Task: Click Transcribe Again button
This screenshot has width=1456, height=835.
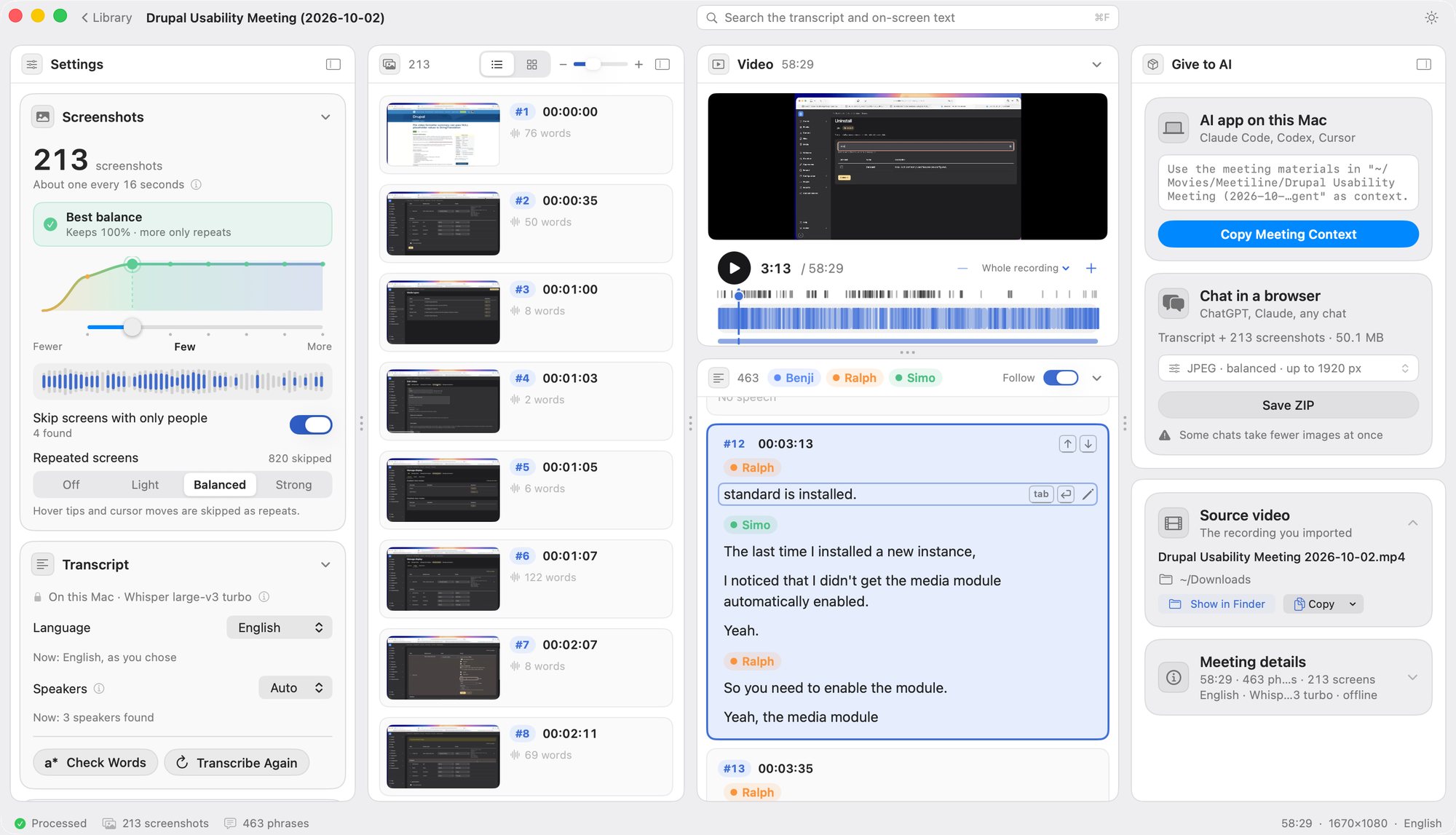Action: point(237,762)
